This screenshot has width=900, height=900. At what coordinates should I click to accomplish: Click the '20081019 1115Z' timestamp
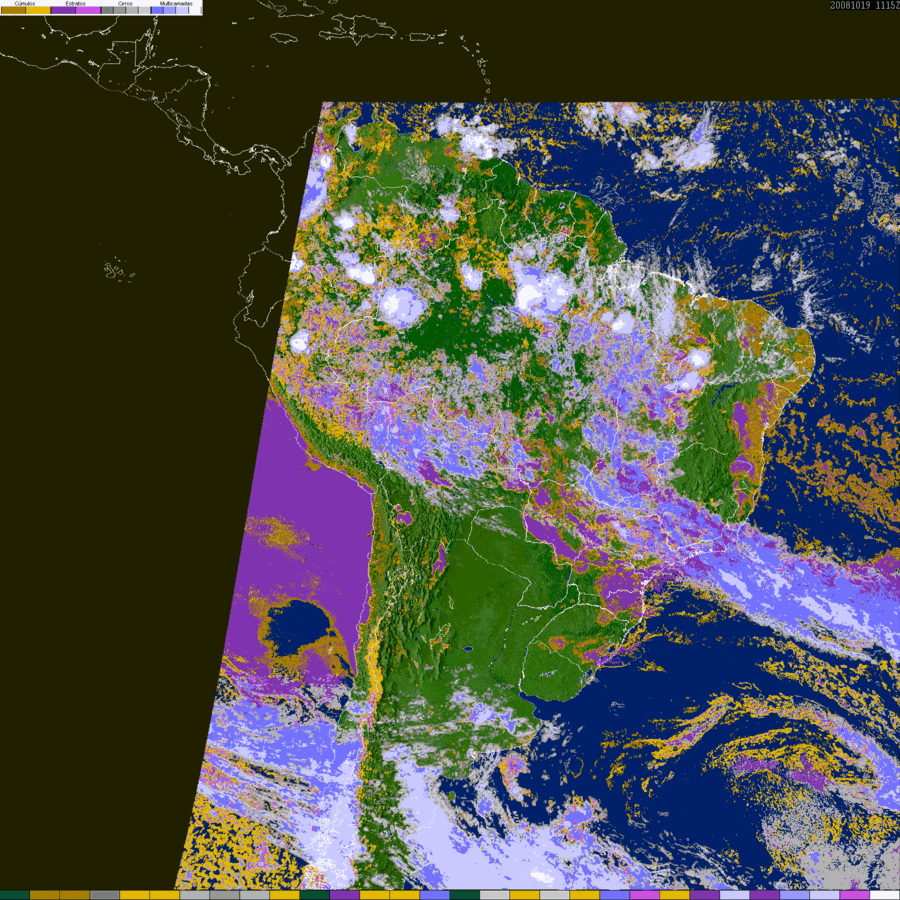[865, 5]
